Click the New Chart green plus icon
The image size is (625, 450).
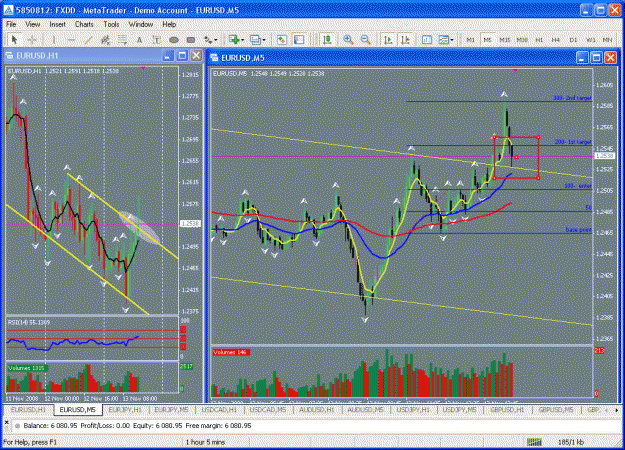point(234,39)
